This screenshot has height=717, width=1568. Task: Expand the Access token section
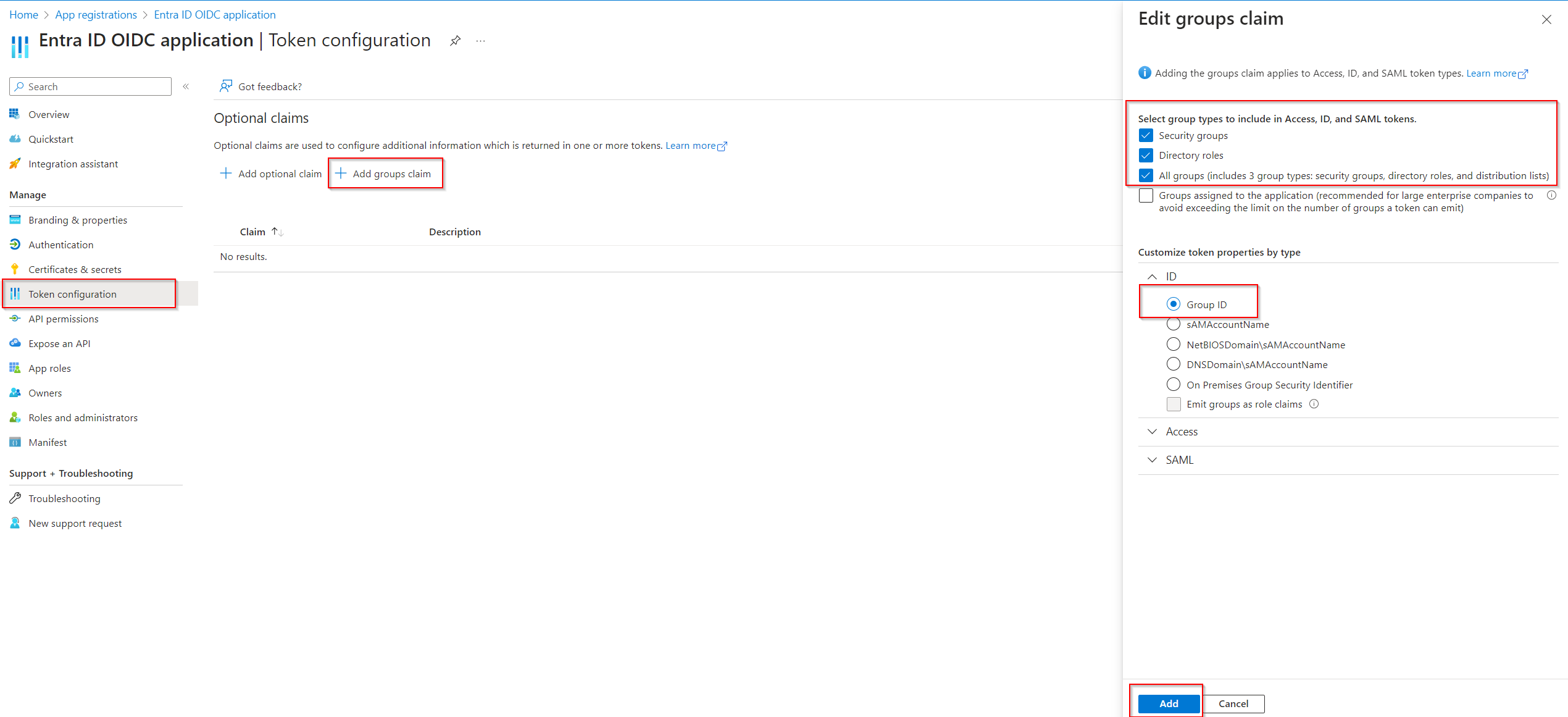(1152, 432)
